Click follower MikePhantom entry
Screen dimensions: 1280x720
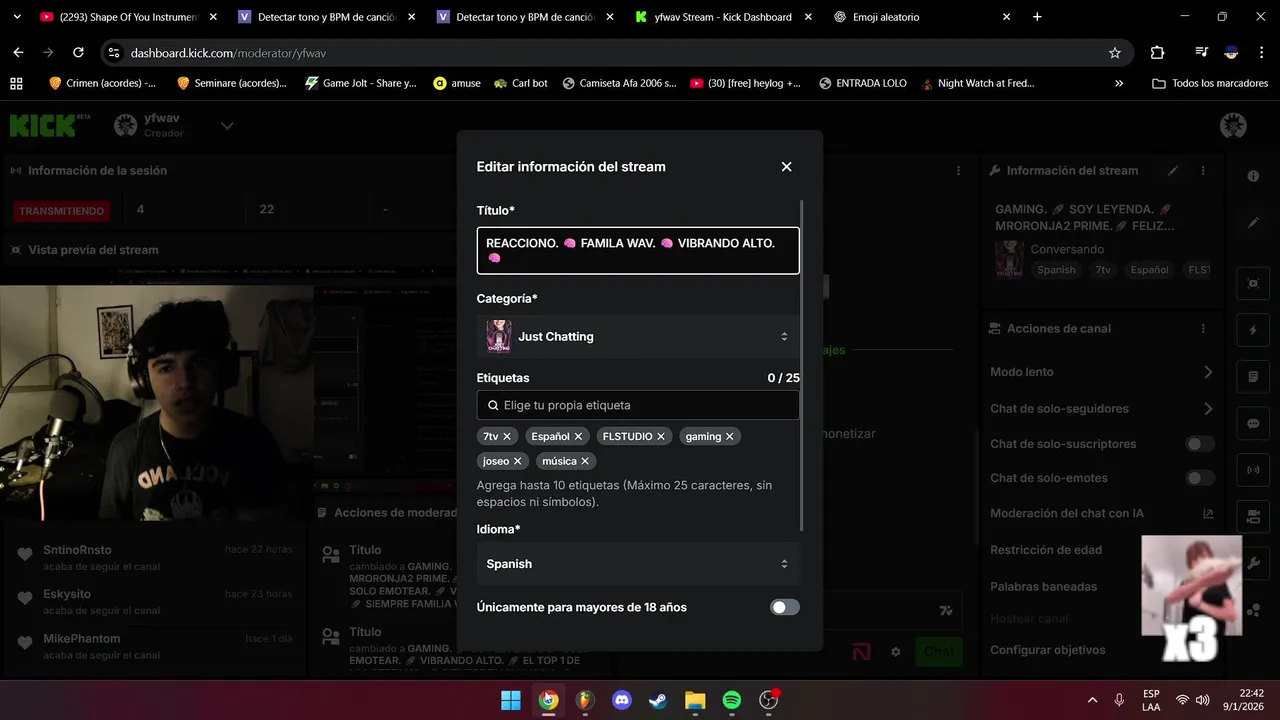point(155,646)
